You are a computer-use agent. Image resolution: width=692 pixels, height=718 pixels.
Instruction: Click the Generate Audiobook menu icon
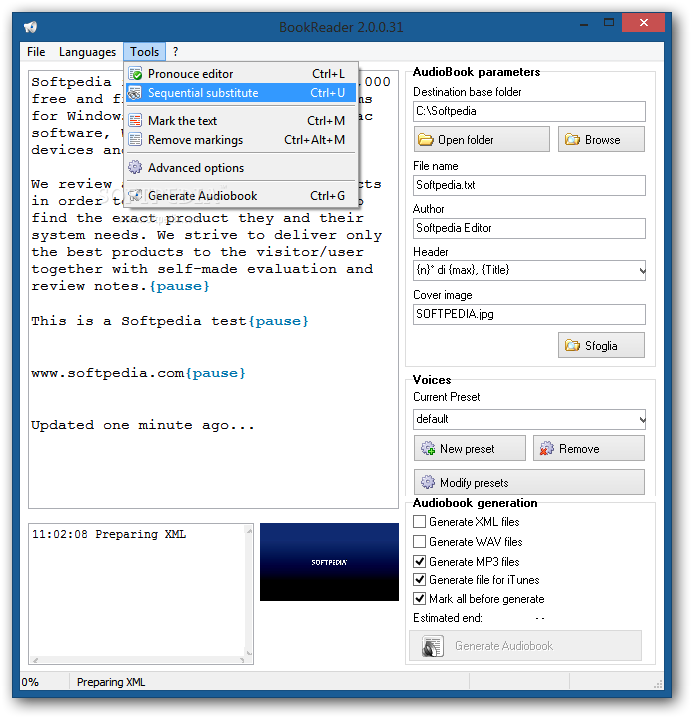(x=135, y=196)
